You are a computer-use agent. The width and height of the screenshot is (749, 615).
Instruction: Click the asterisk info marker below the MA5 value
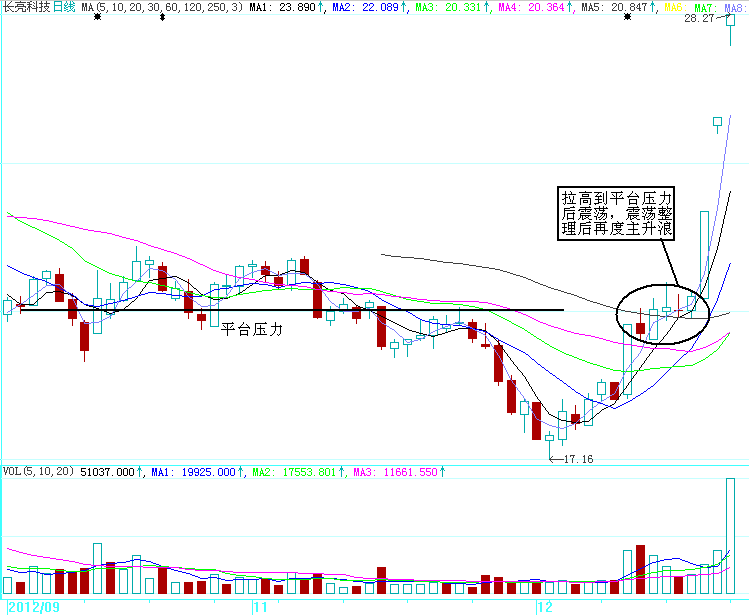[x=627, y=19]
